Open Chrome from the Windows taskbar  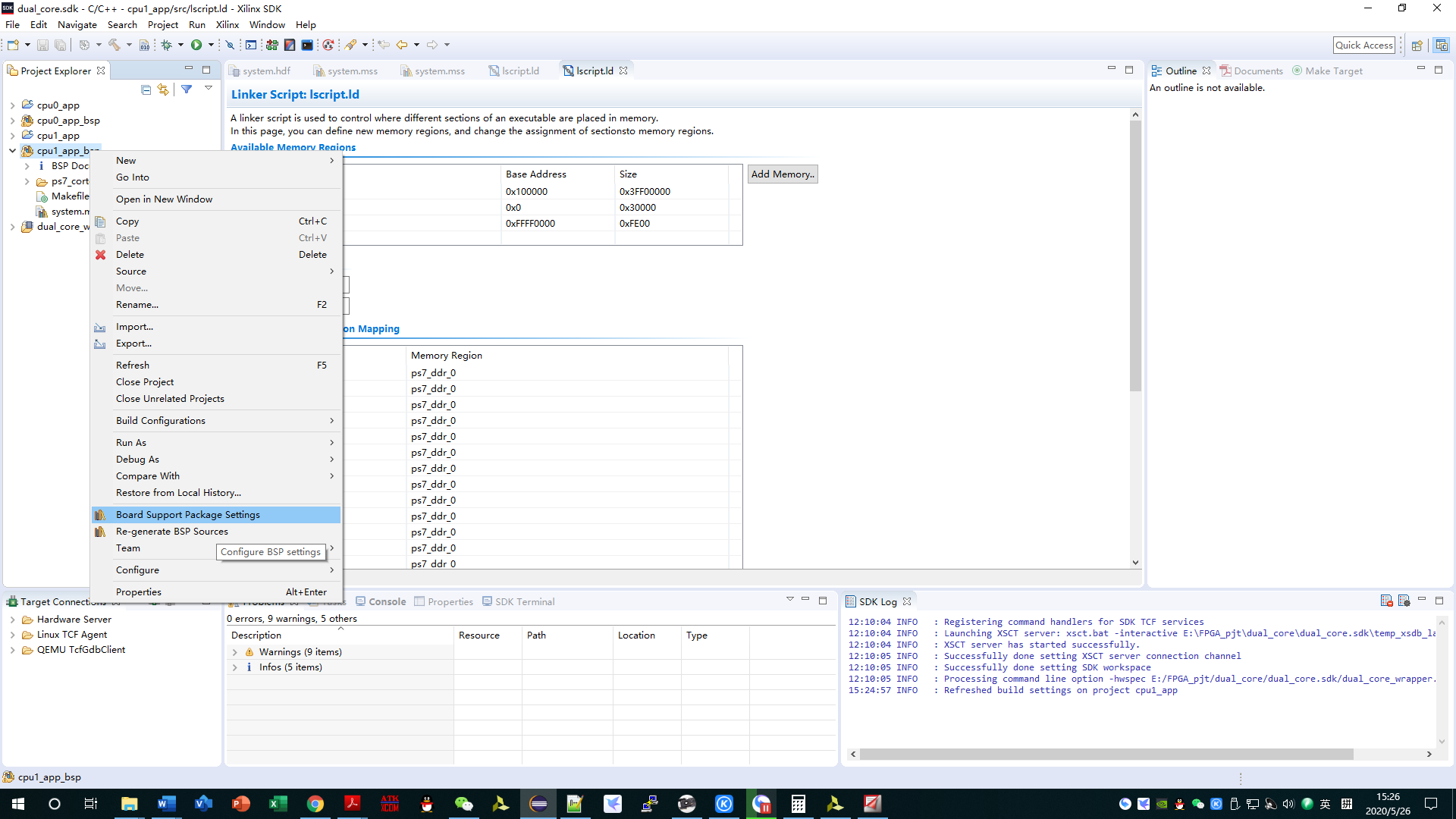(315, 804)
